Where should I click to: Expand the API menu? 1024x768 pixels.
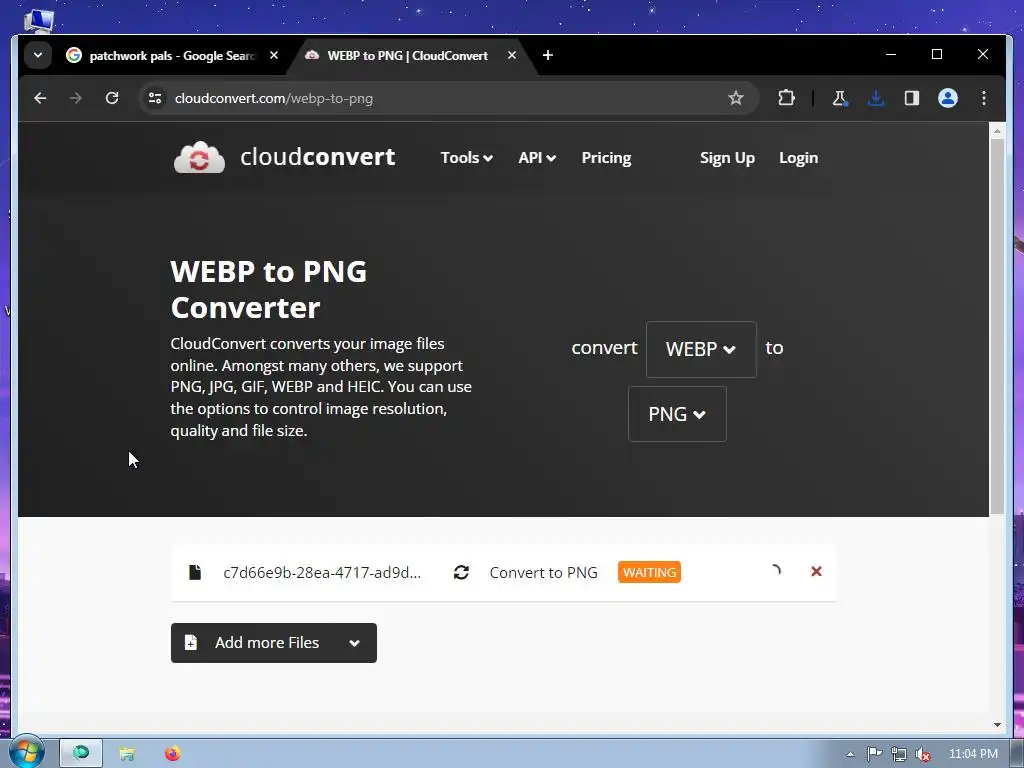[x=537, y=158]
